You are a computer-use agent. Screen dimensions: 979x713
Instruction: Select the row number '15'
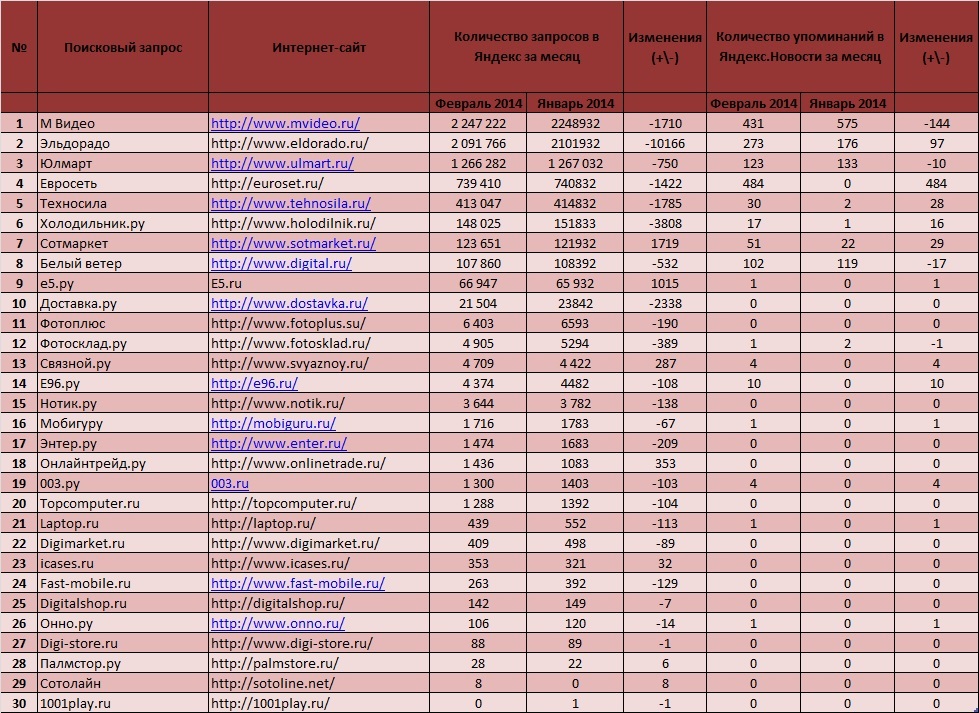(x=19, y=403)
